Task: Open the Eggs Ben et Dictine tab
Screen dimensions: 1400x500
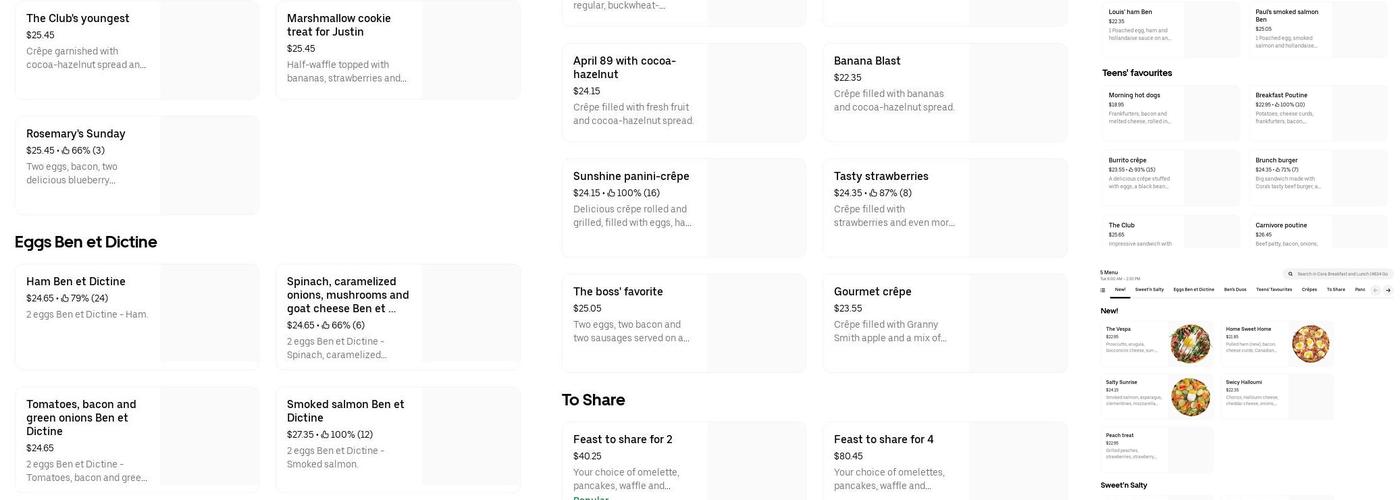Action: [x=1194, y=290]
